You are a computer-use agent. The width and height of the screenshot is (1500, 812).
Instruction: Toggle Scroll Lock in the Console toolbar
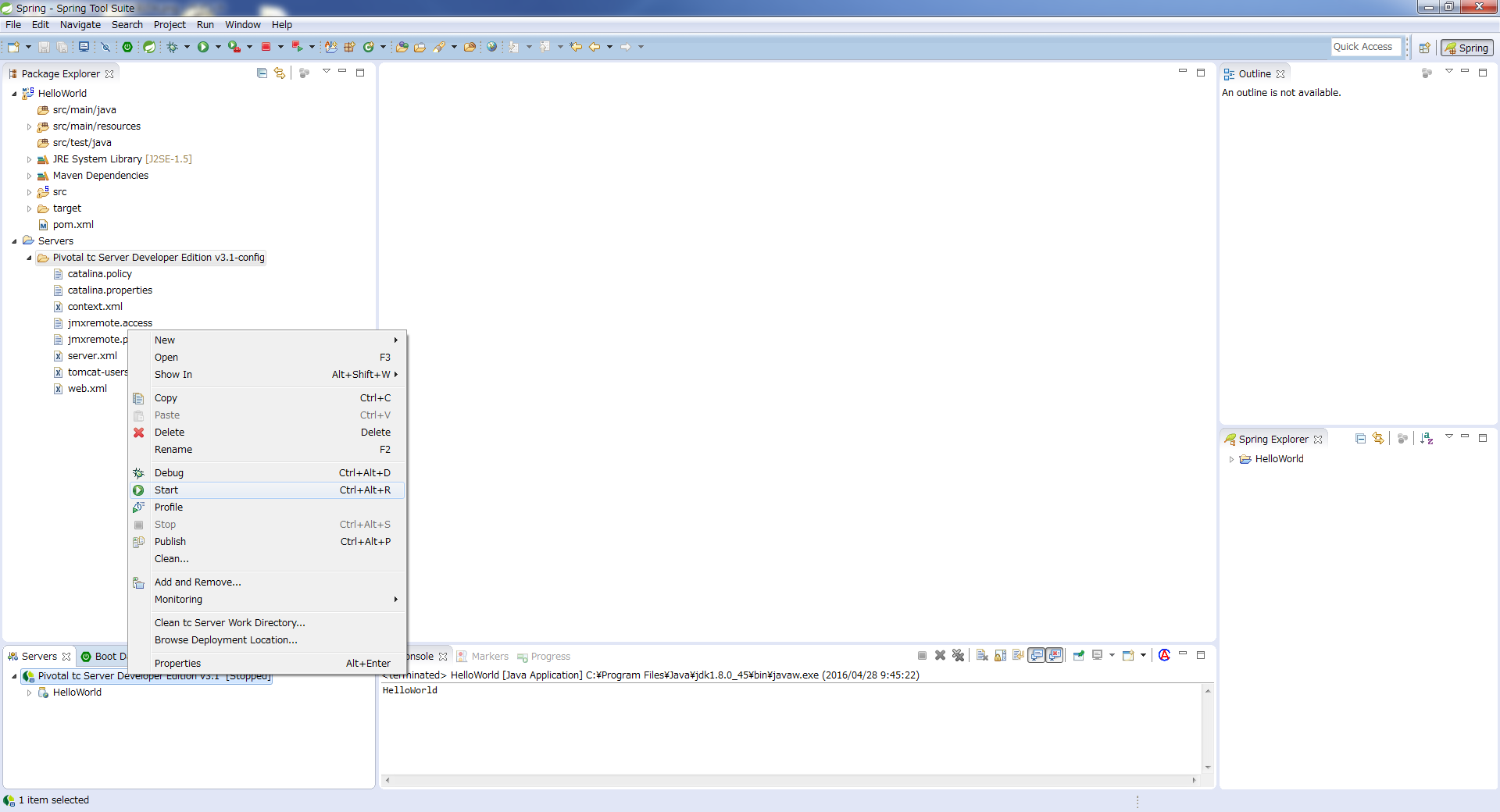1000,656
